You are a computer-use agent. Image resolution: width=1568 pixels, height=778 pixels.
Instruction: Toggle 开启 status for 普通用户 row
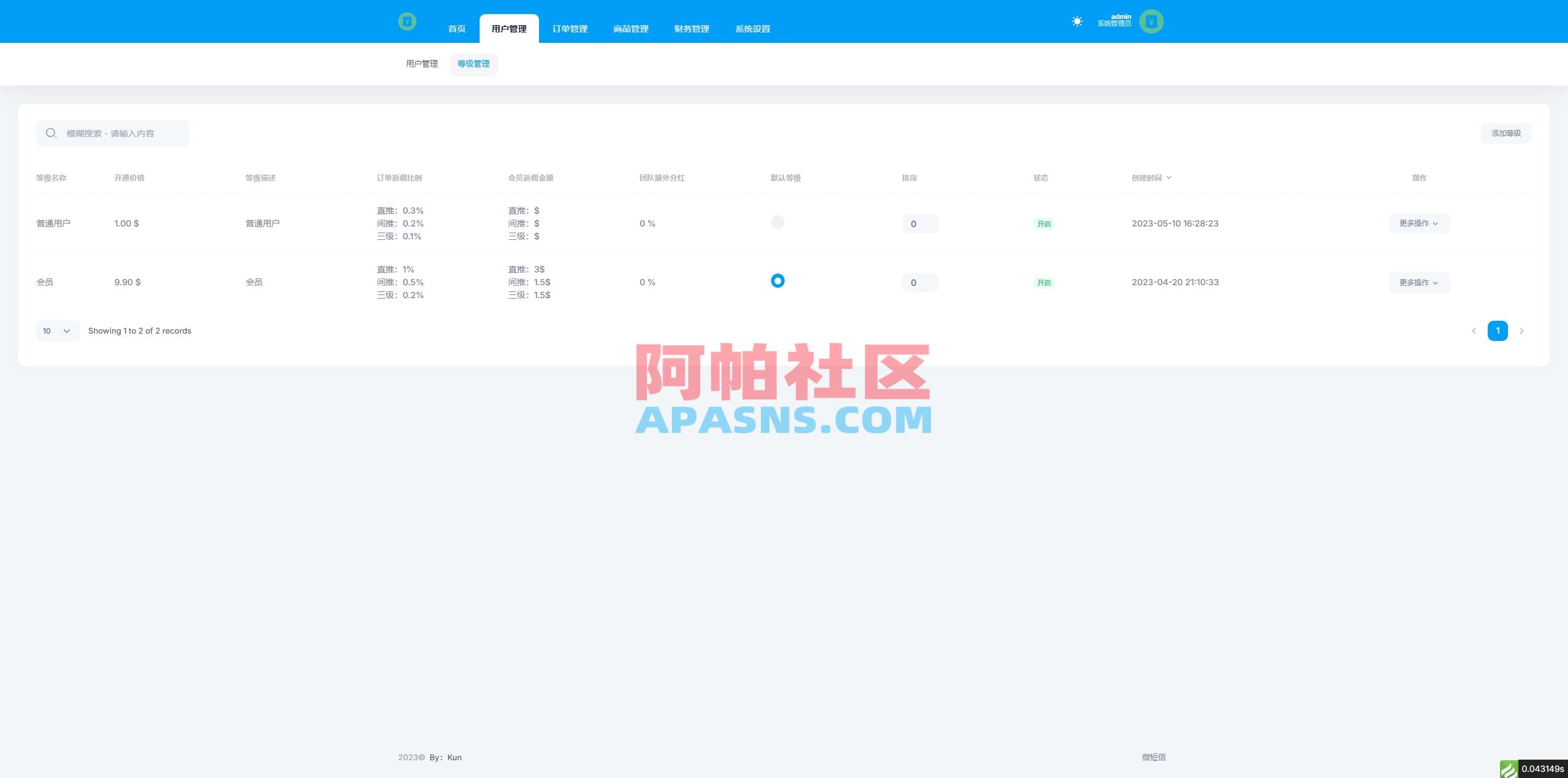point(1043,223)
